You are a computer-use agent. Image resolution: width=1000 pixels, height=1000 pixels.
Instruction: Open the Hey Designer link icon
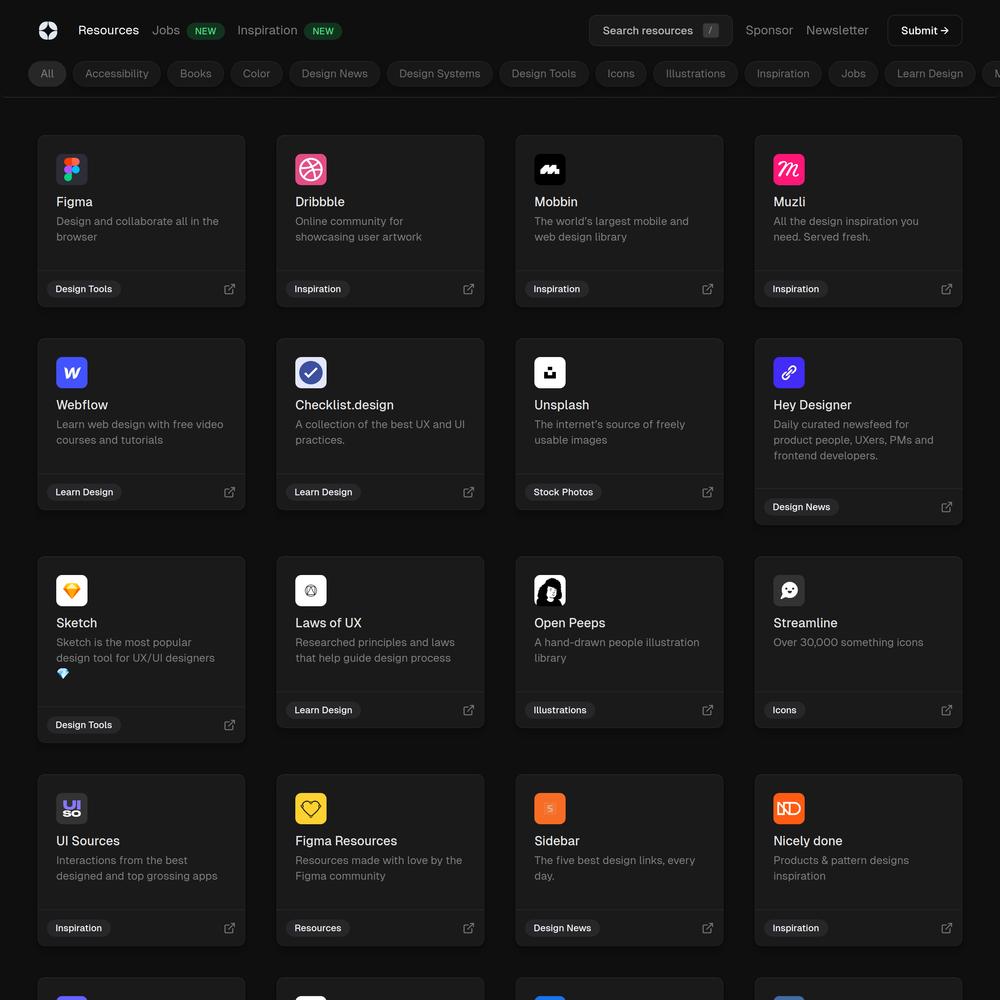click(x=789, y=372)
